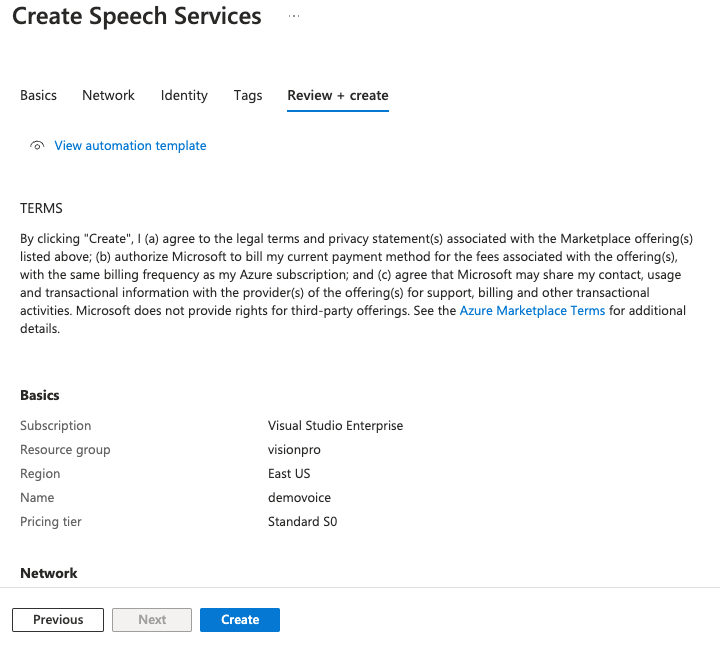
Task: Open the Network tab
Action: click(x=108, y=95)
